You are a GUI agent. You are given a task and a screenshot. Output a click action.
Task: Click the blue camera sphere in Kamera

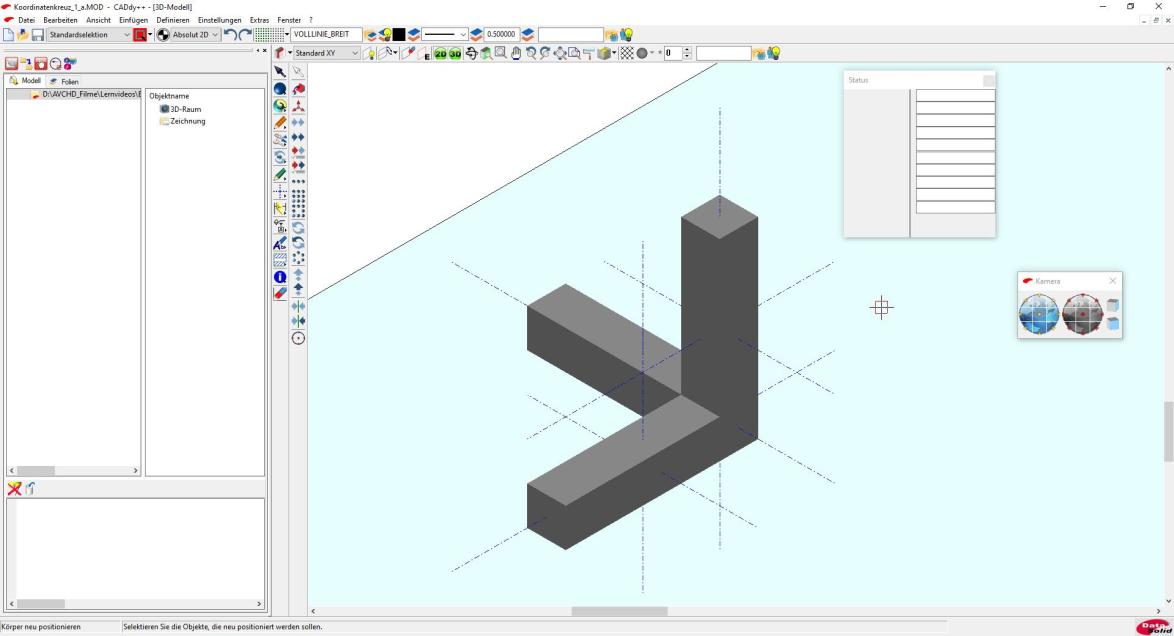(x=1038, y=314)
